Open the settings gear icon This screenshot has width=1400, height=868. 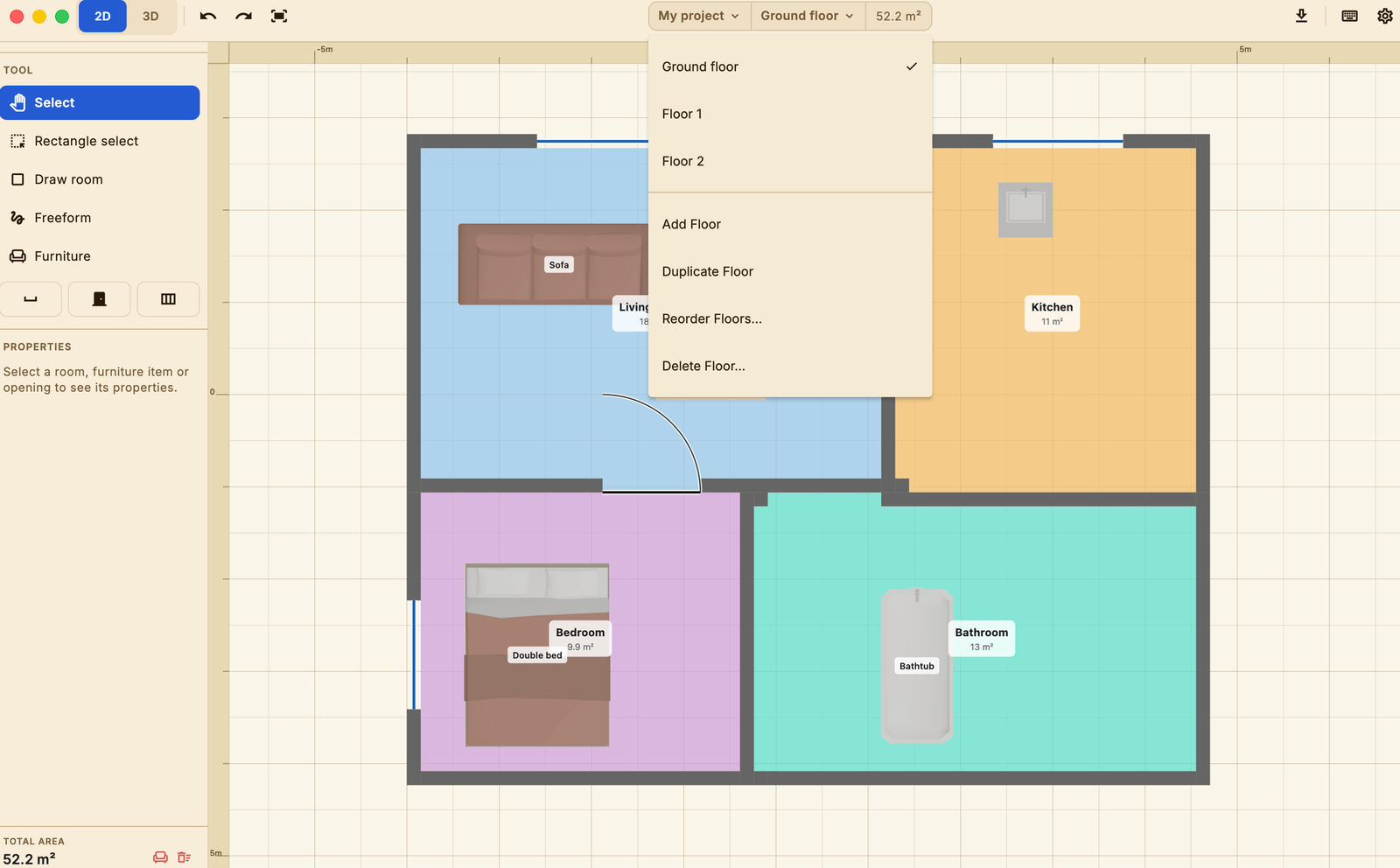coord(1384,16)
